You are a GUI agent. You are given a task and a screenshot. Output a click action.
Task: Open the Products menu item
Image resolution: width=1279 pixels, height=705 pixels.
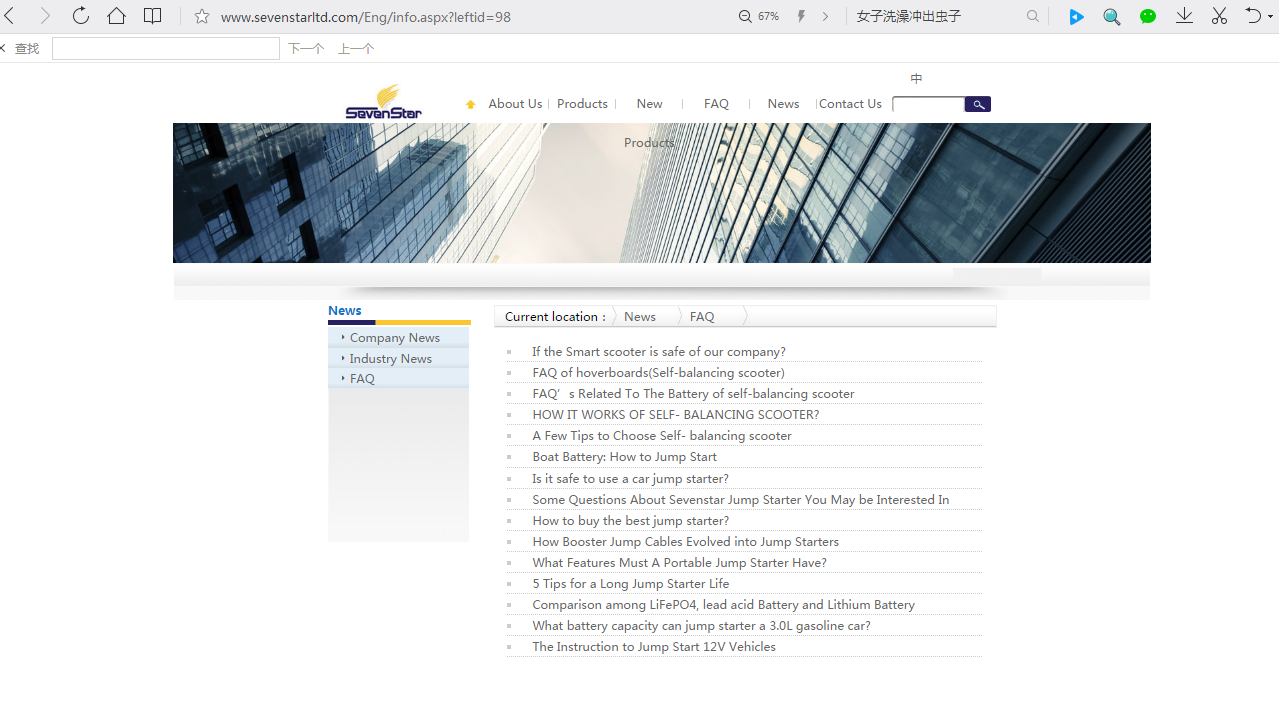point(582,104)
